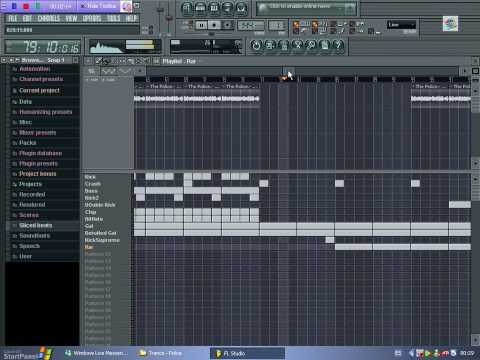Click the online news panel

306,9
